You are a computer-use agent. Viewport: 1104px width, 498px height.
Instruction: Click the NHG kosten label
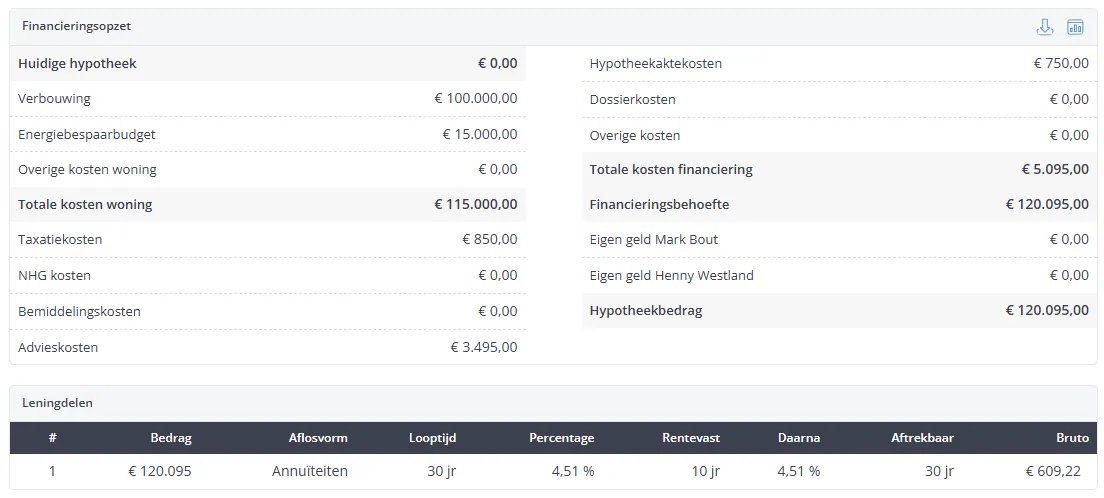point(54,275)
